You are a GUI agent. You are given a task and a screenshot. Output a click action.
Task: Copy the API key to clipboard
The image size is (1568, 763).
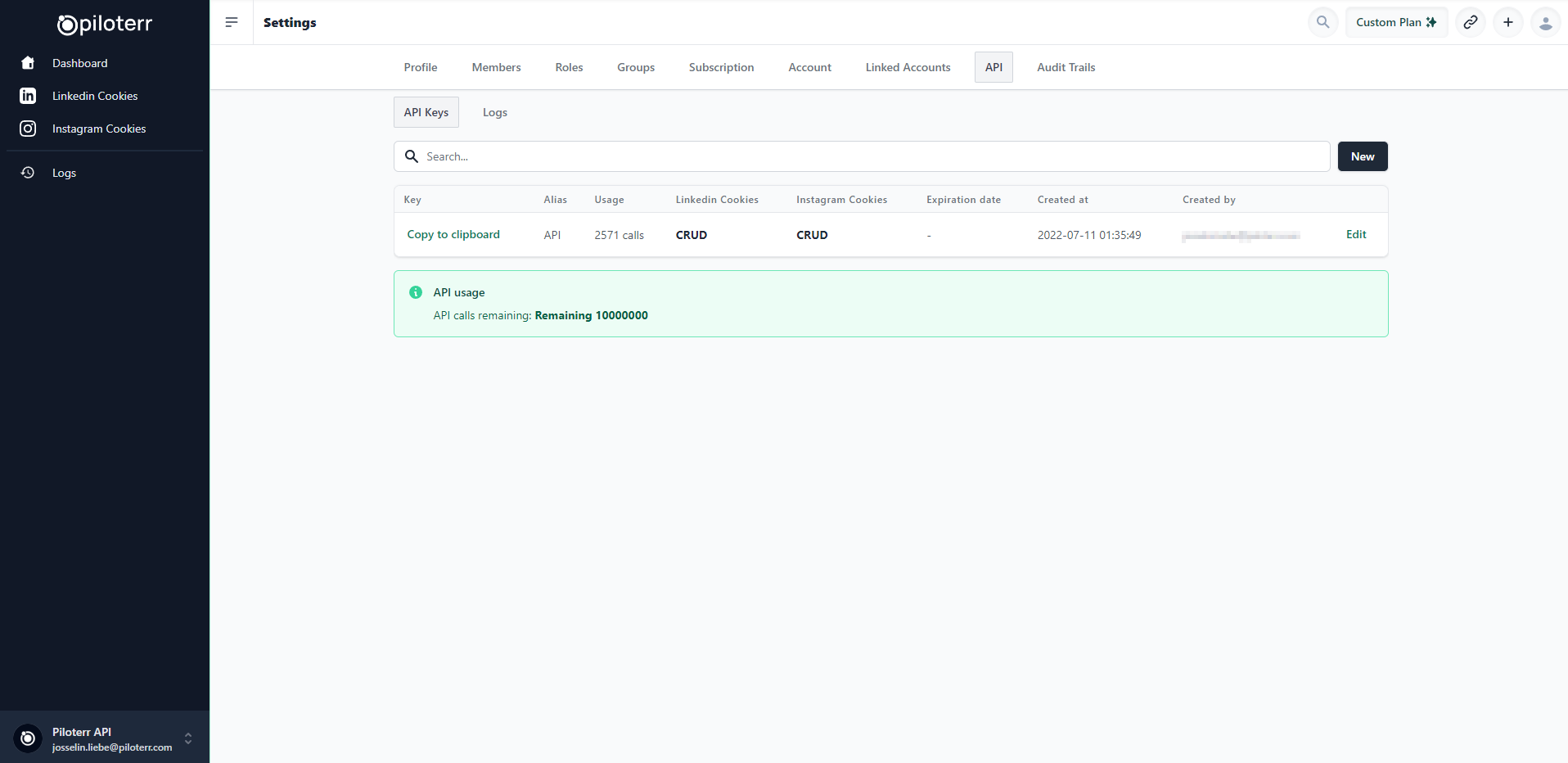click(x=453, y=234)
